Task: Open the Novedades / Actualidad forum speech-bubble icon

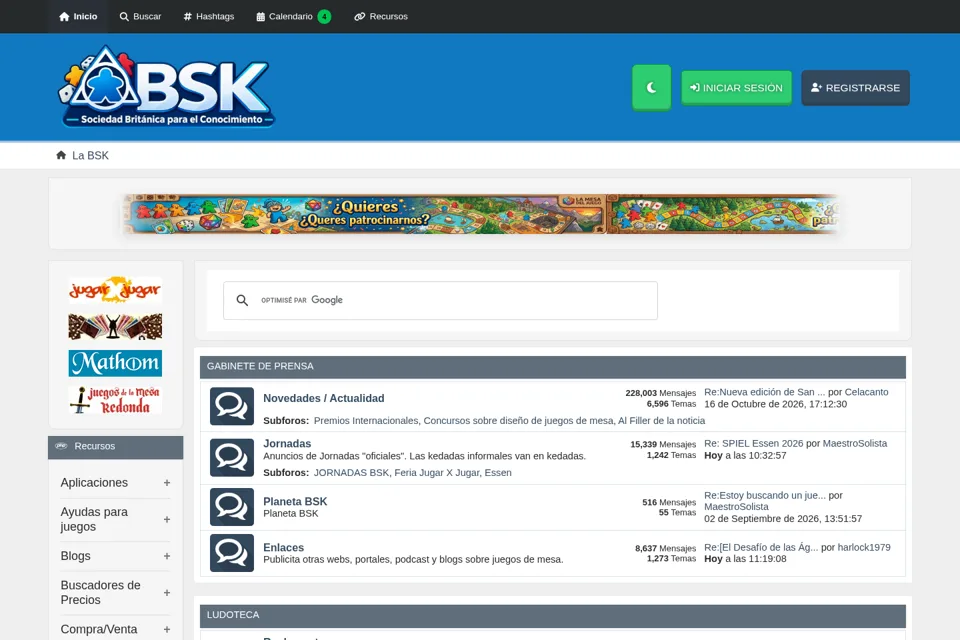Action: [231, 406]
